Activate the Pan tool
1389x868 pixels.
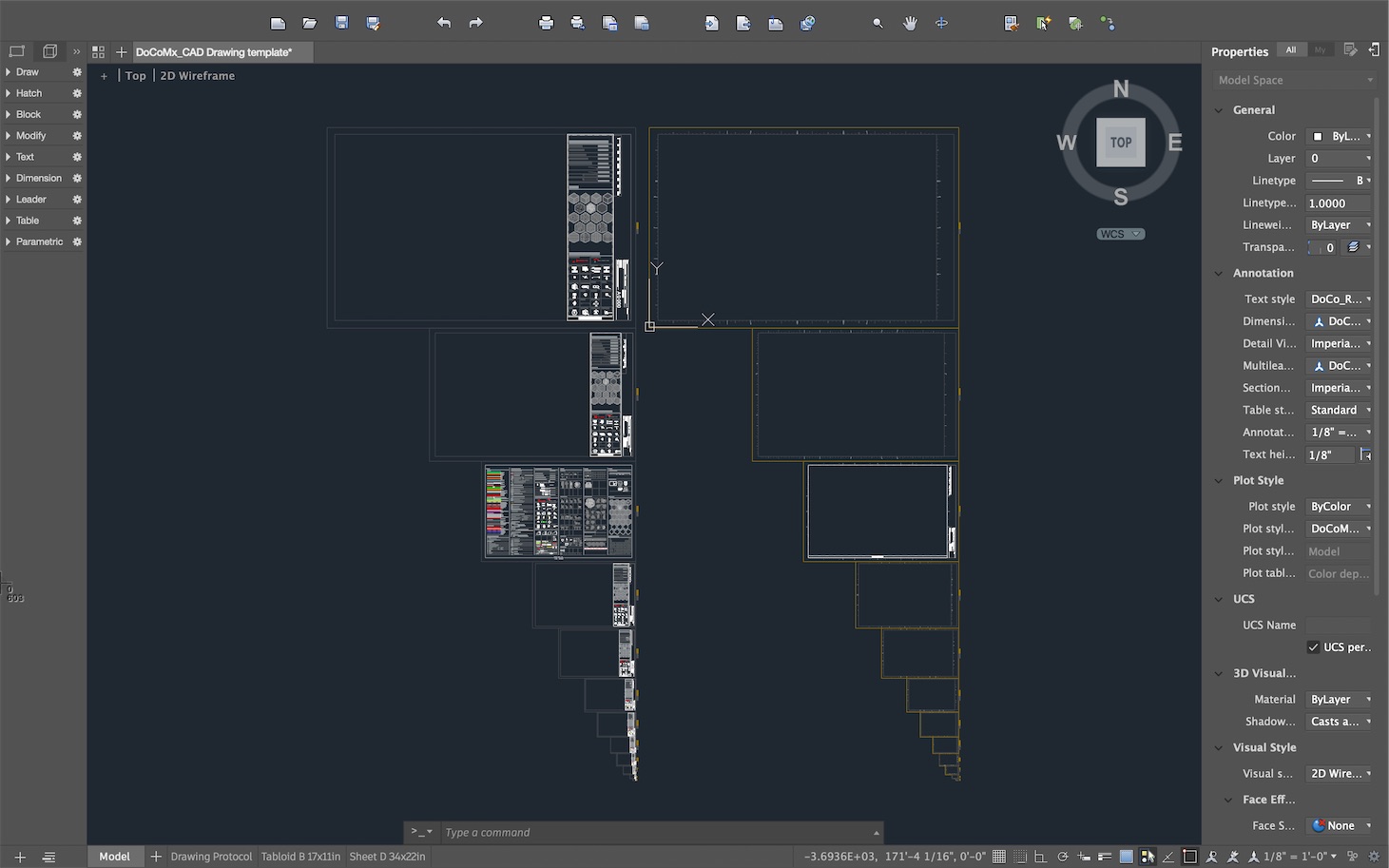coord(909,23)
